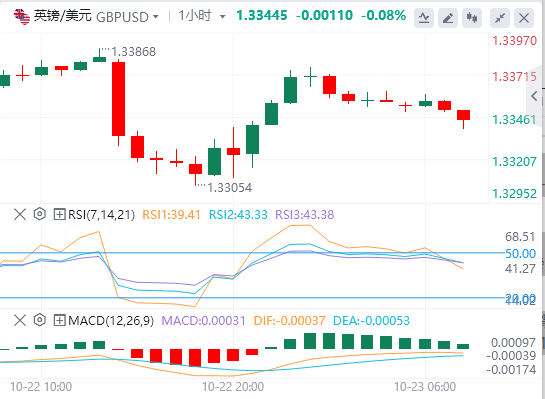Select the 1.33868 high price marker
Screen dimensions: 545x399
coord(133,52)
